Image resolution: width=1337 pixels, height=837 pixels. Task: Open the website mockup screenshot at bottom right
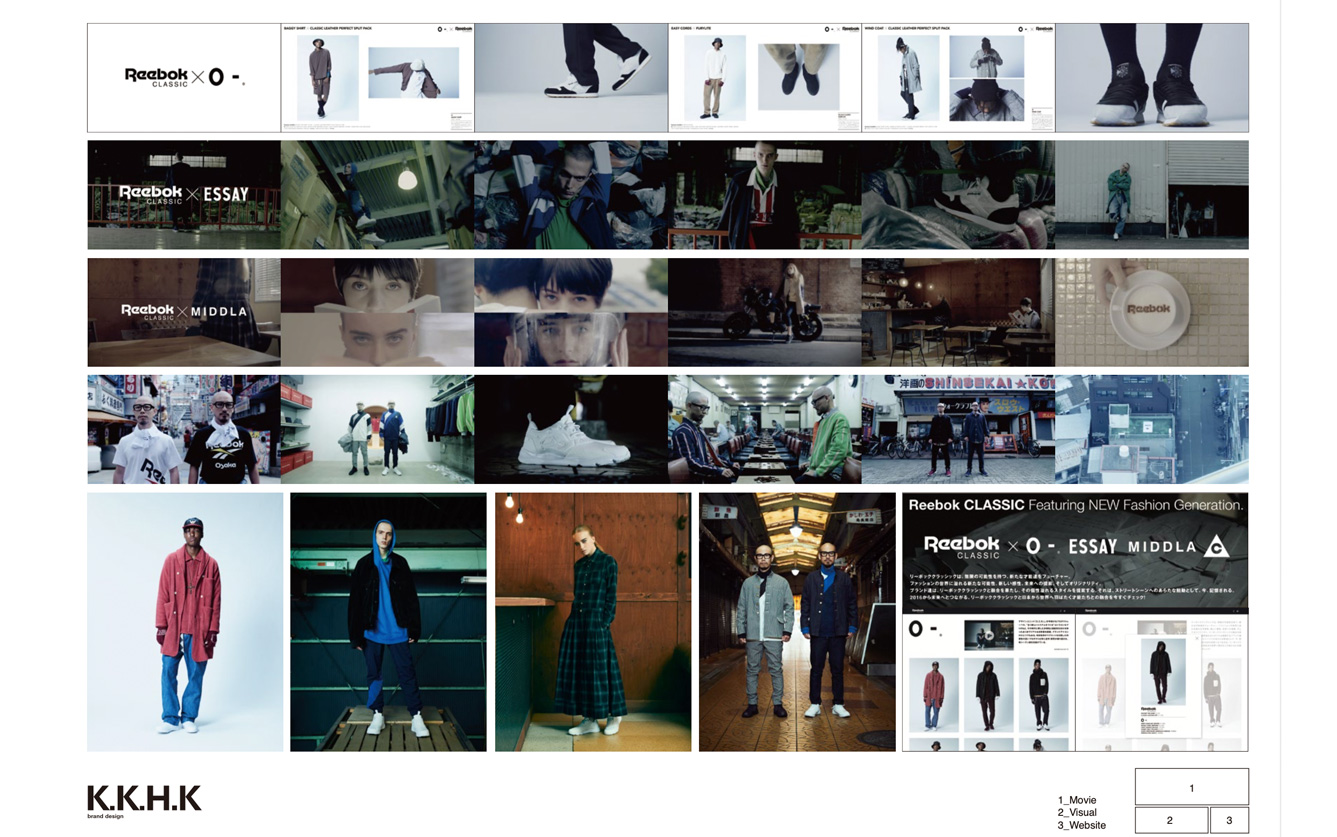click(x=1075, y=680)
